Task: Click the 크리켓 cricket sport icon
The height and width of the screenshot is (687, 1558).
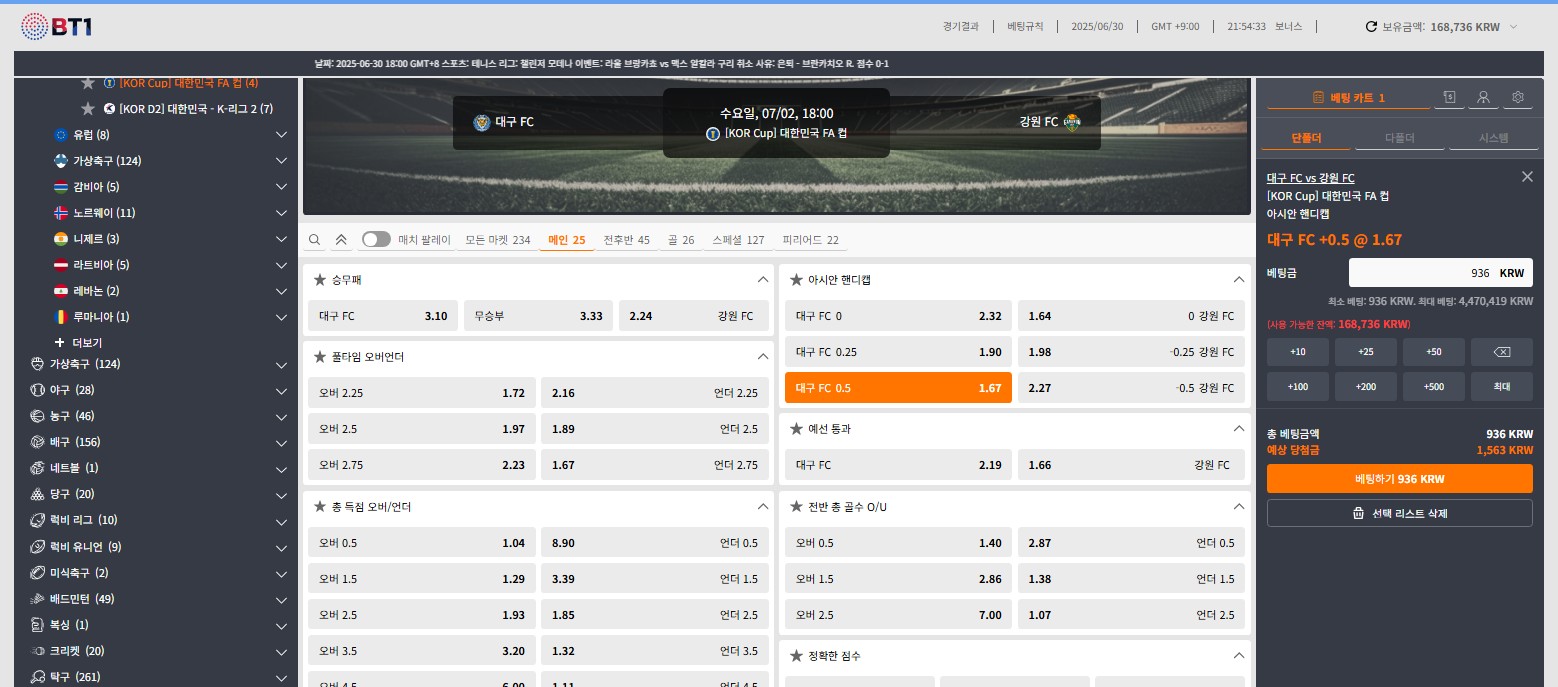Action: click(x=37, y=651)
